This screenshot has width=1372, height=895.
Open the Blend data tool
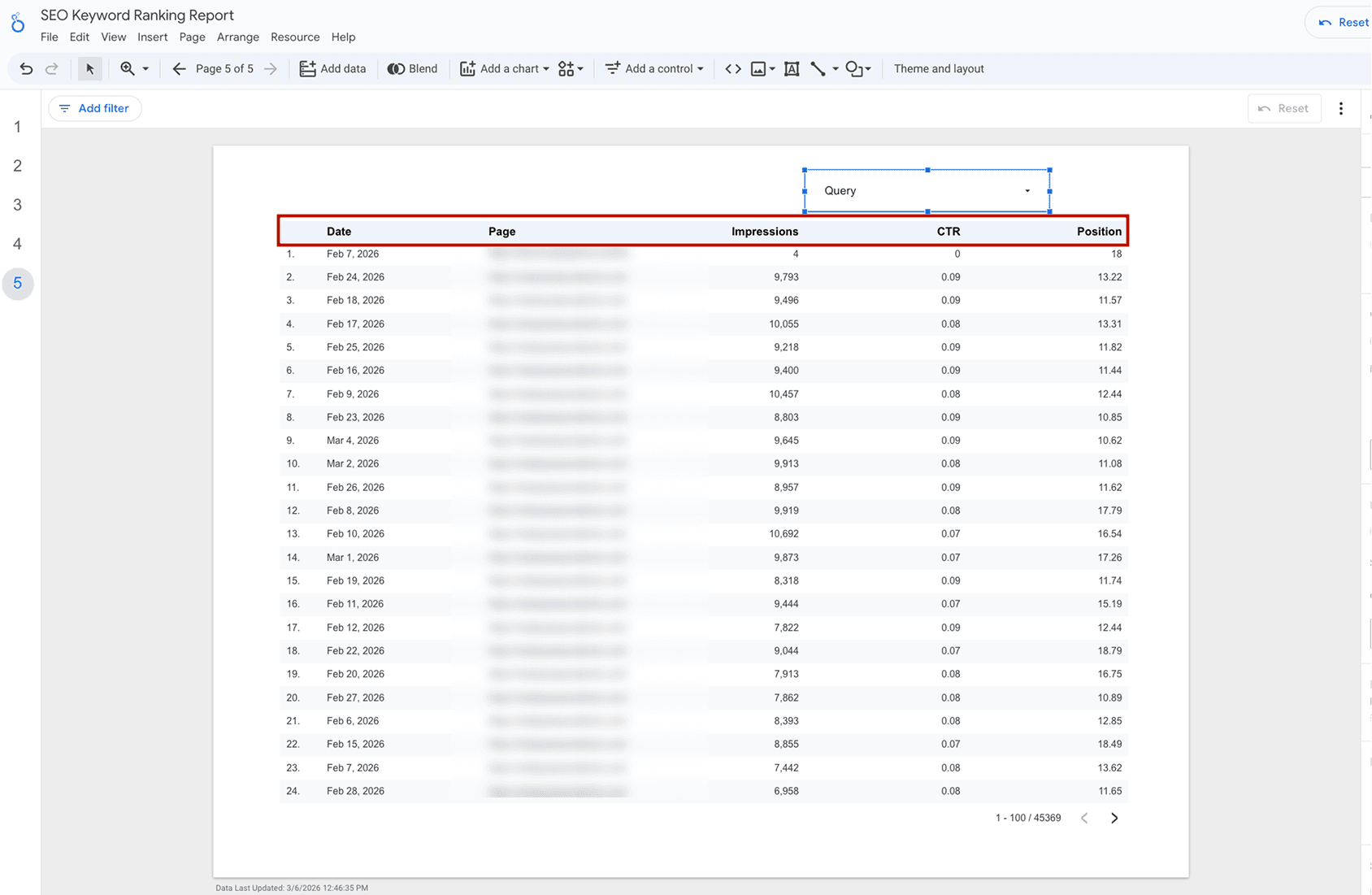pyautogui.click(x=413, y=68)
